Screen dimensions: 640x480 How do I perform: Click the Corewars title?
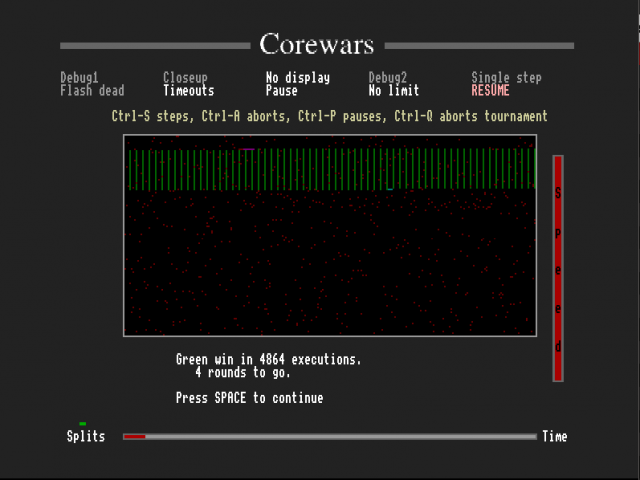coord(317,45)
